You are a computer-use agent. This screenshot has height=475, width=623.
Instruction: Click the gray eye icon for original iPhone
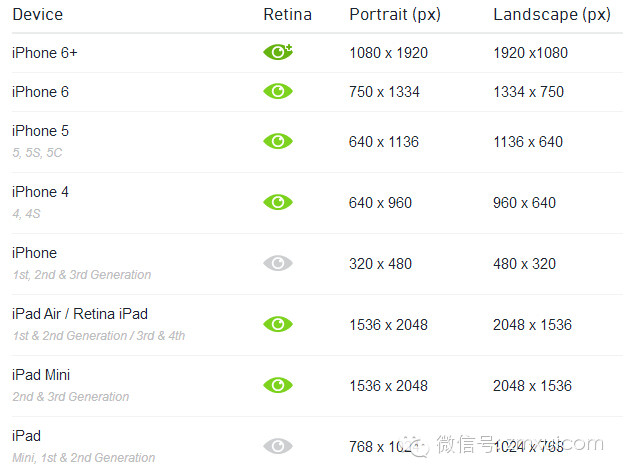tap(277, 263)
